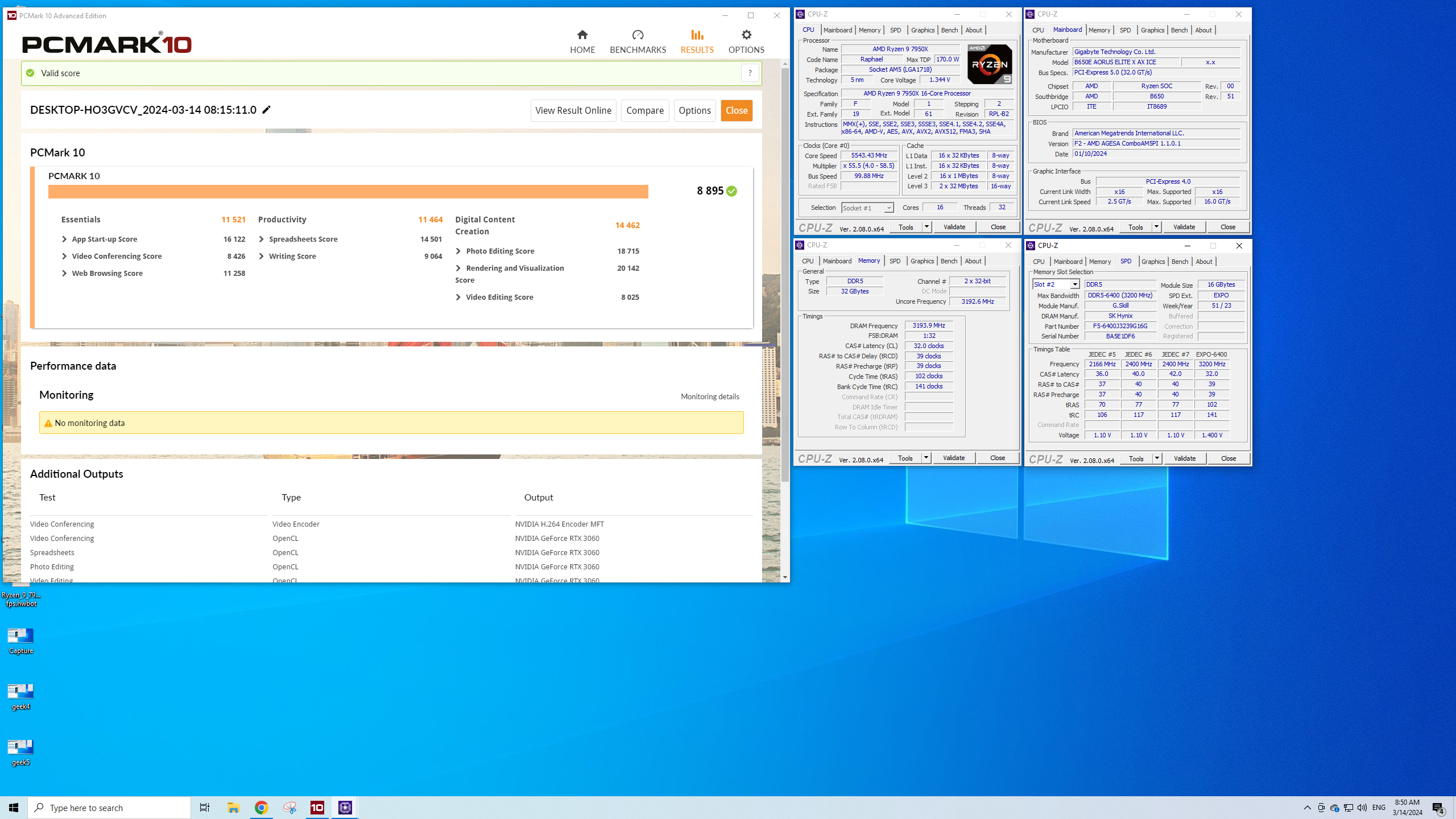Screen dimensions: 1456x819
Task: Click Validate in the Memory CPU-Z window
Action: point(954,458)
